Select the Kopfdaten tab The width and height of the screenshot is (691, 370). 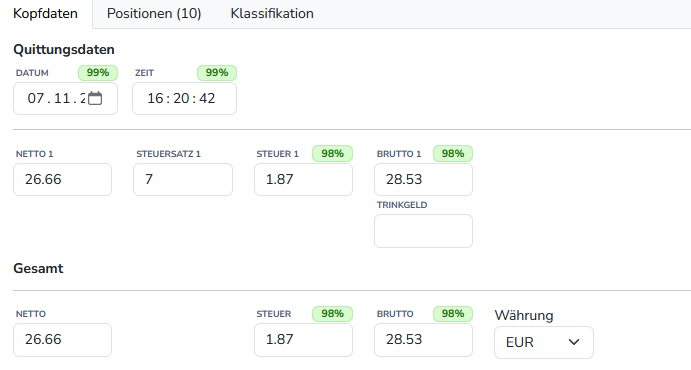tap(45, 14)
